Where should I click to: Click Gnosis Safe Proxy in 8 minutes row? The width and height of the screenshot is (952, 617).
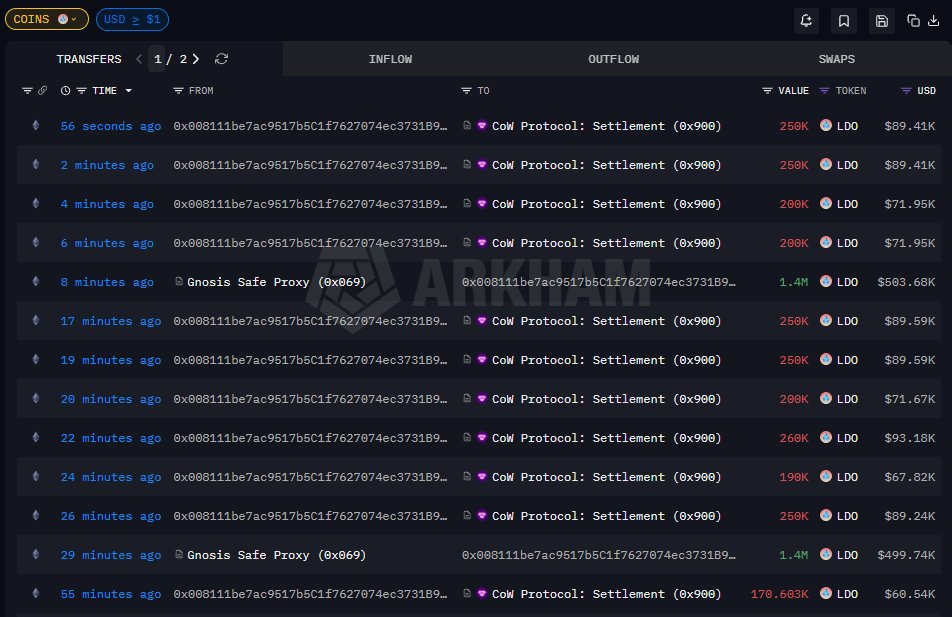[x=276, y=282]
